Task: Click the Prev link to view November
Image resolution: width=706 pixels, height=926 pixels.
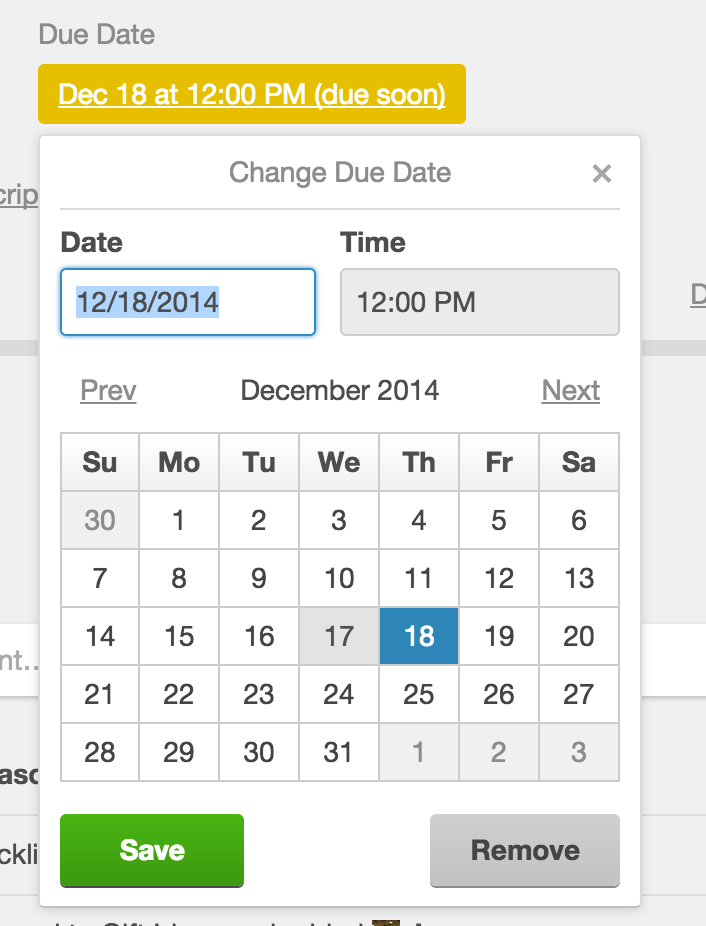Action: pyautogui.click(x=107, y=391)
